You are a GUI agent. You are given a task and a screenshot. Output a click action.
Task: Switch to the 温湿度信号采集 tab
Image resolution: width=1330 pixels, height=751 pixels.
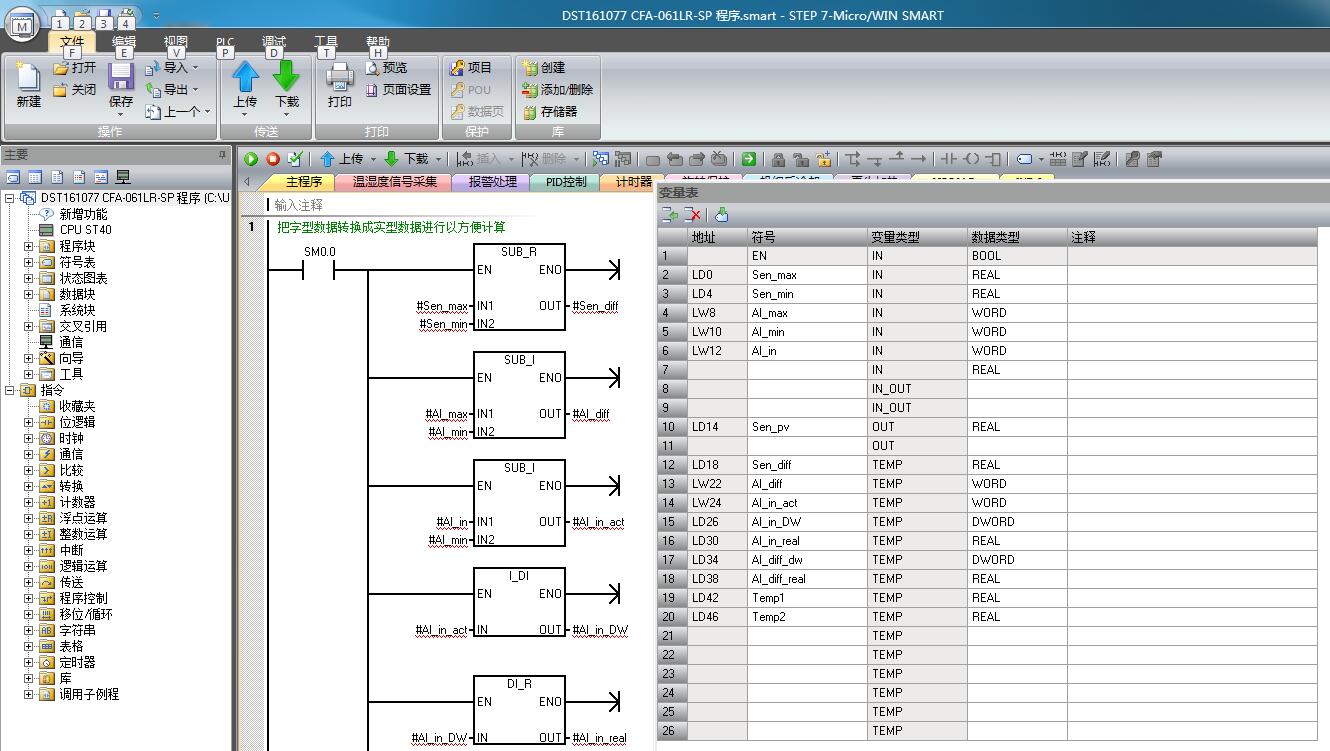coord(394,182)
